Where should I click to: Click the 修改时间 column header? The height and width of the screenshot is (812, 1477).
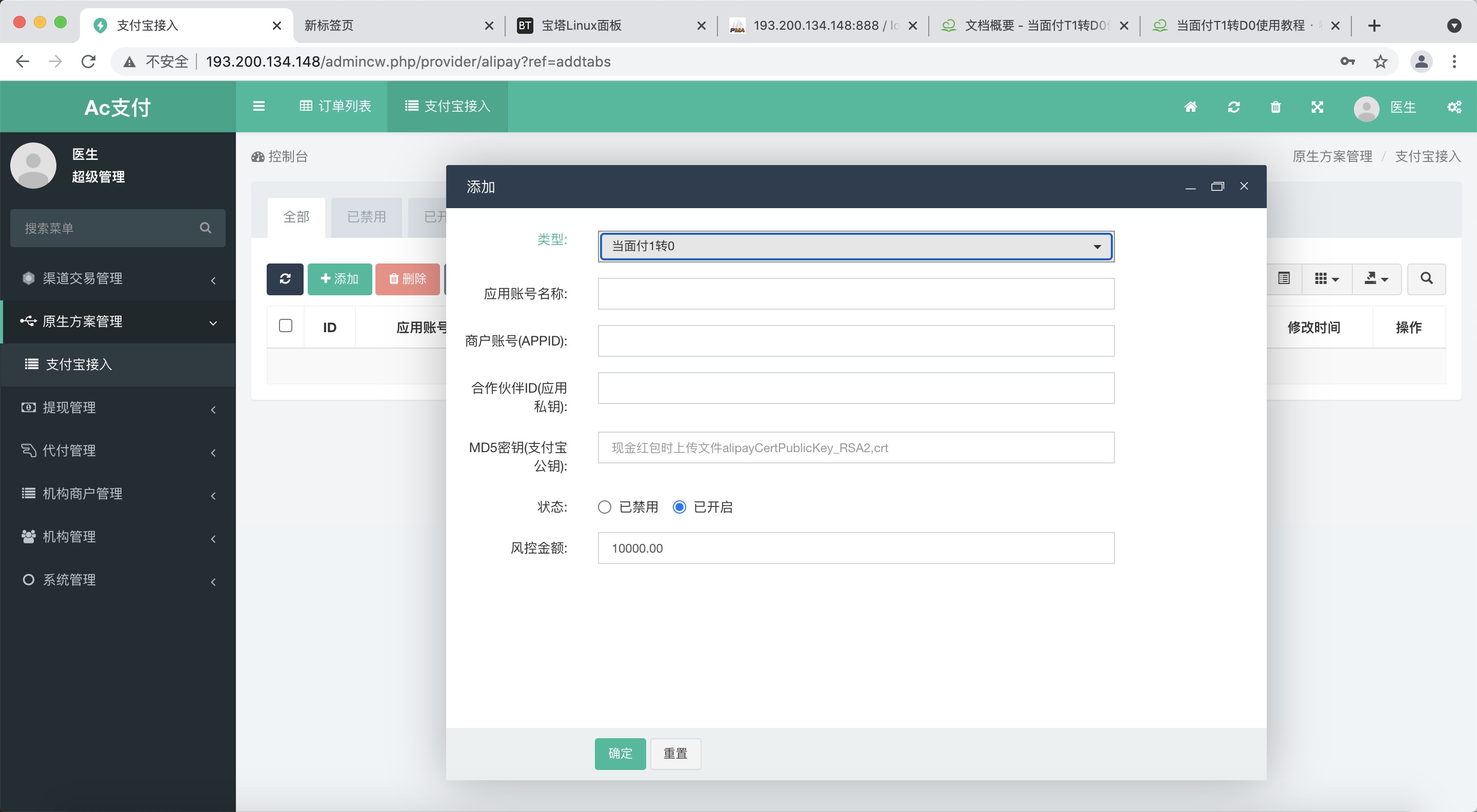point(1313,327)
